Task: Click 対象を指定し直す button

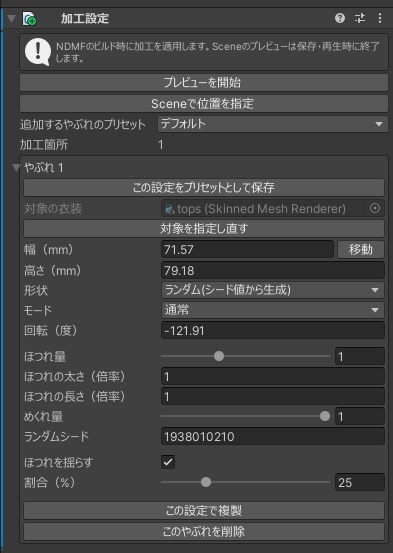Action: pos(204,229)
